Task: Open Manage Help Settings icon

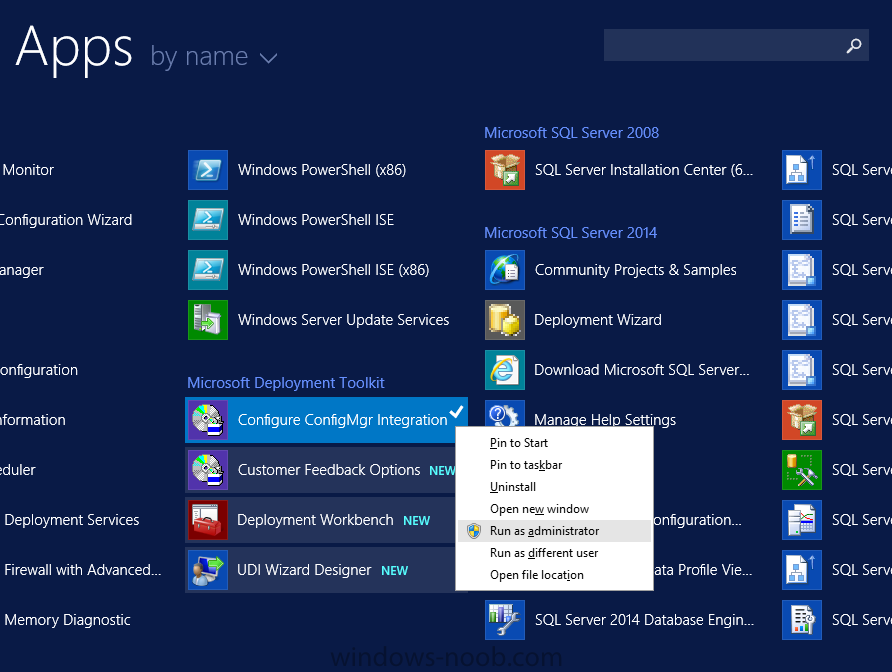Action: click(505, 414)
